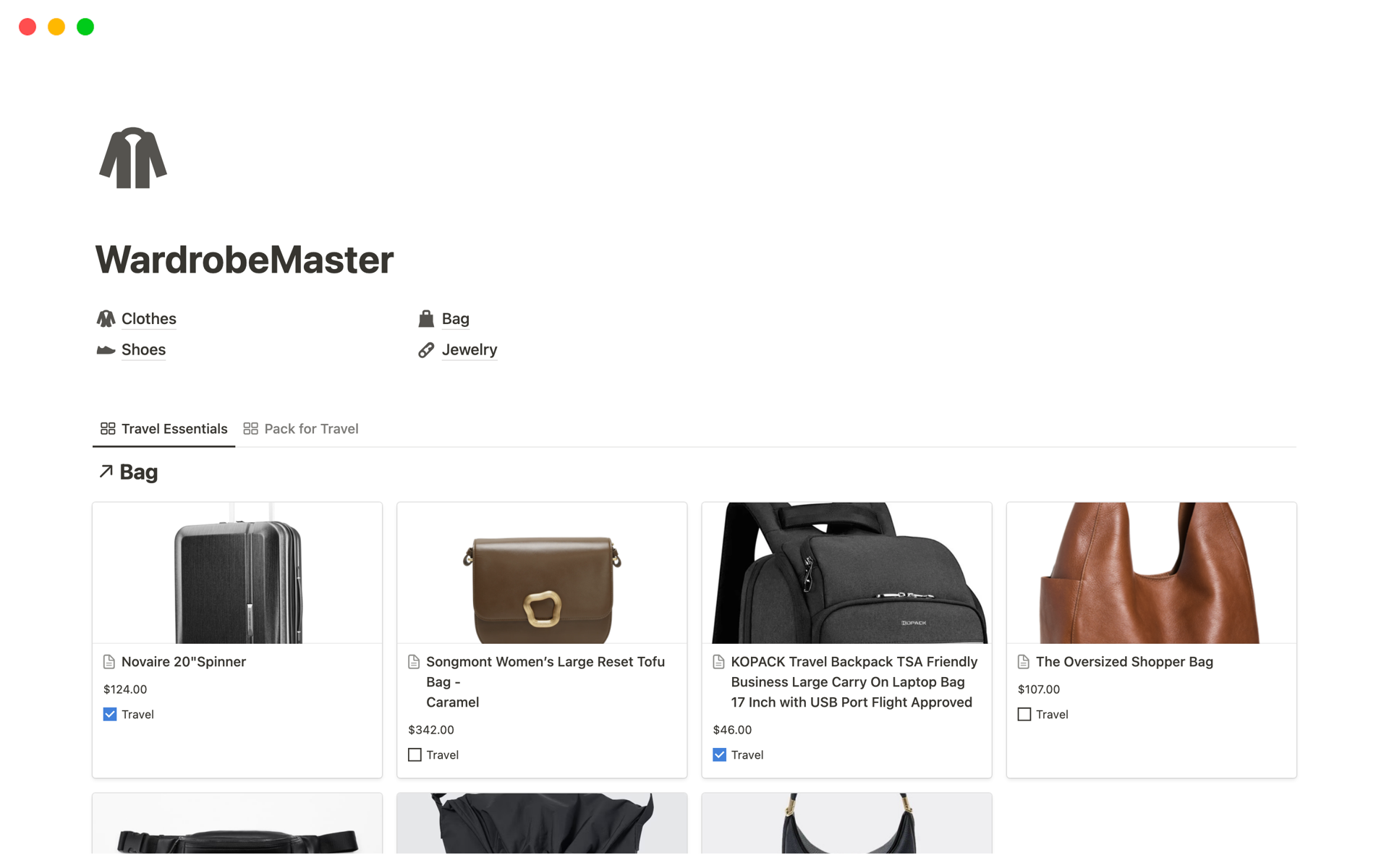This screenshot has width=1389, height=868.
Task: Click the macOS red close button
Action: [x=28, y=27]
